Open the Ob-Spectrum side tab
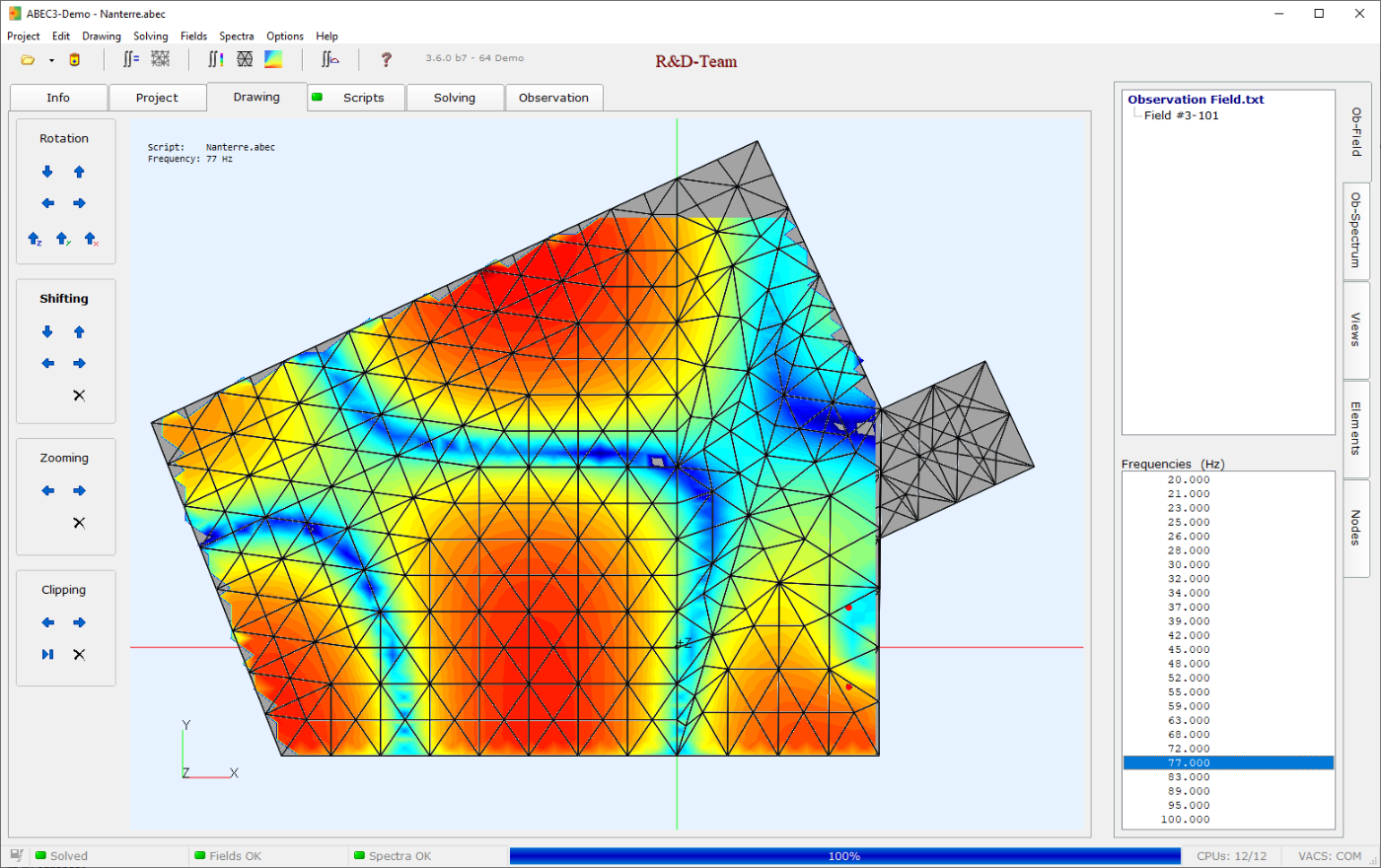 coord(1356,231)
